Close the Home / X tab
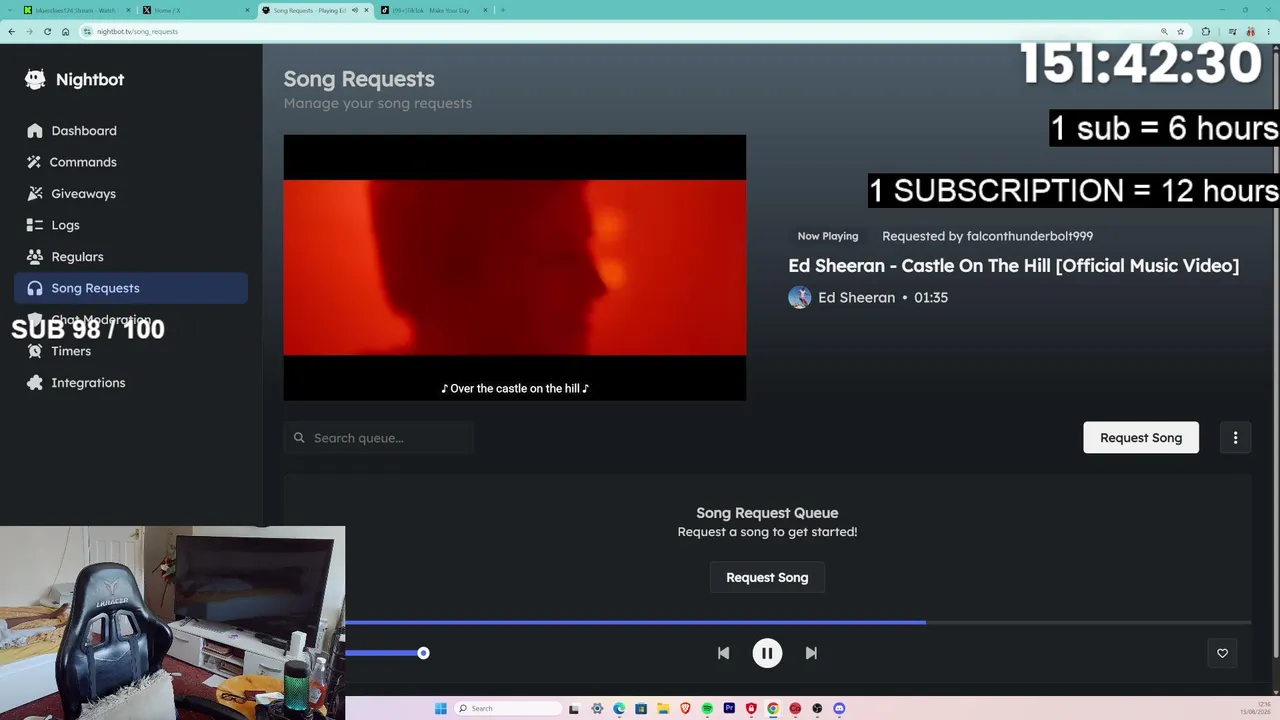The image size is (1280, 720). pos(247,10)
